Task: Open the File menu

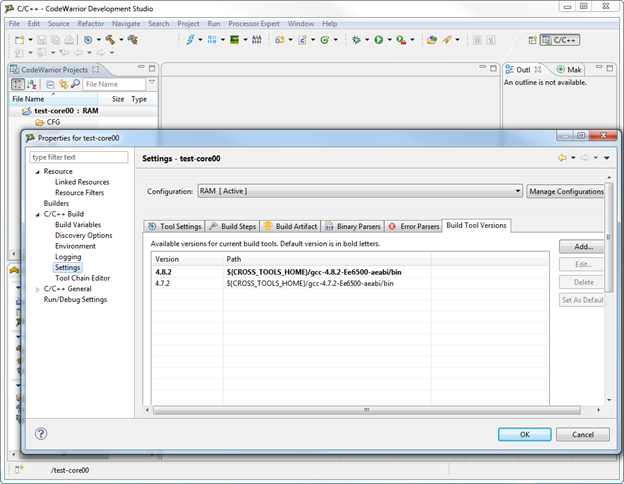Action: [x=14, y=23]
